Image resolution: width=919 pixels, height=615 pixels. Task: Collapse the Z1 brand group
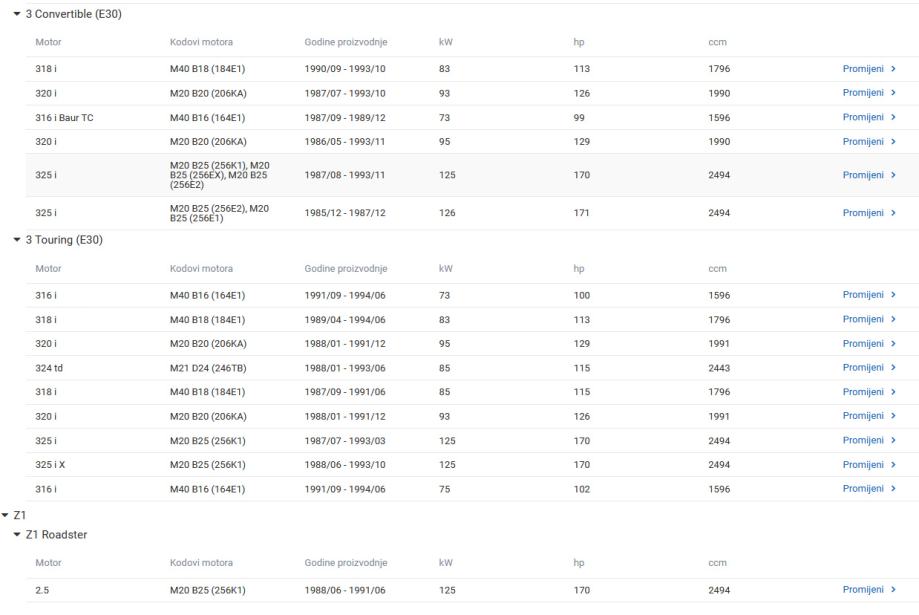7,515
